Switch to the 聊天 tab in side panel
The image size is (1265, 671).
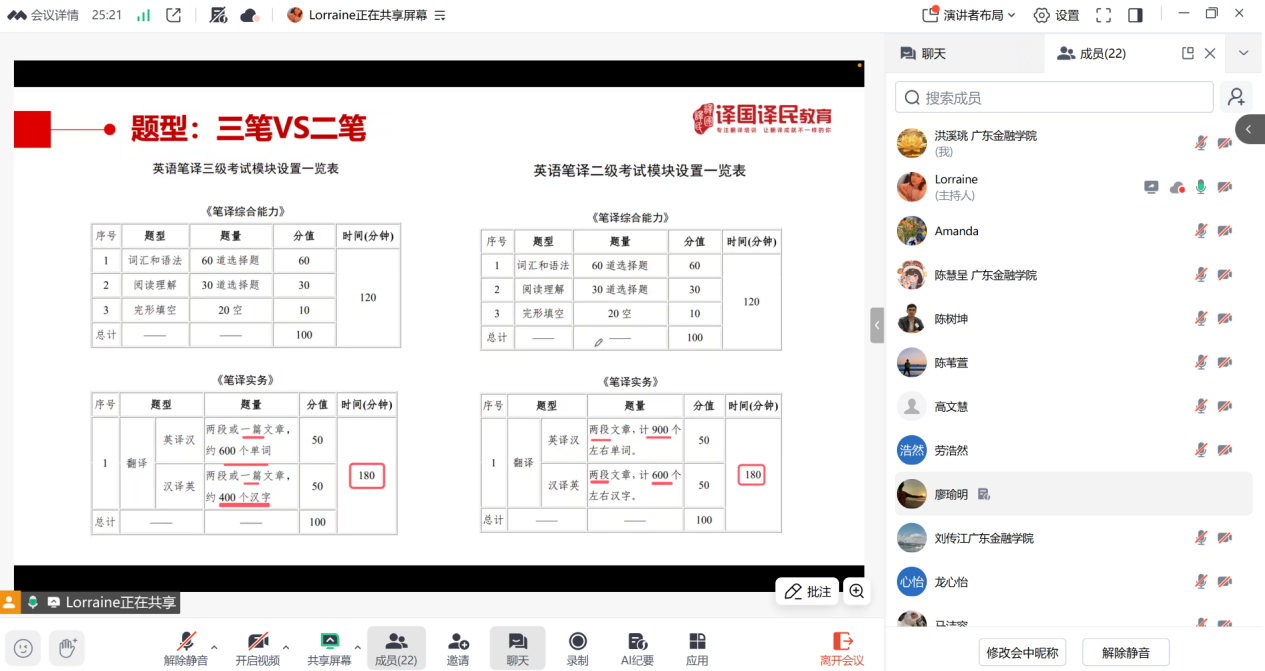click(x=923, y=54)
